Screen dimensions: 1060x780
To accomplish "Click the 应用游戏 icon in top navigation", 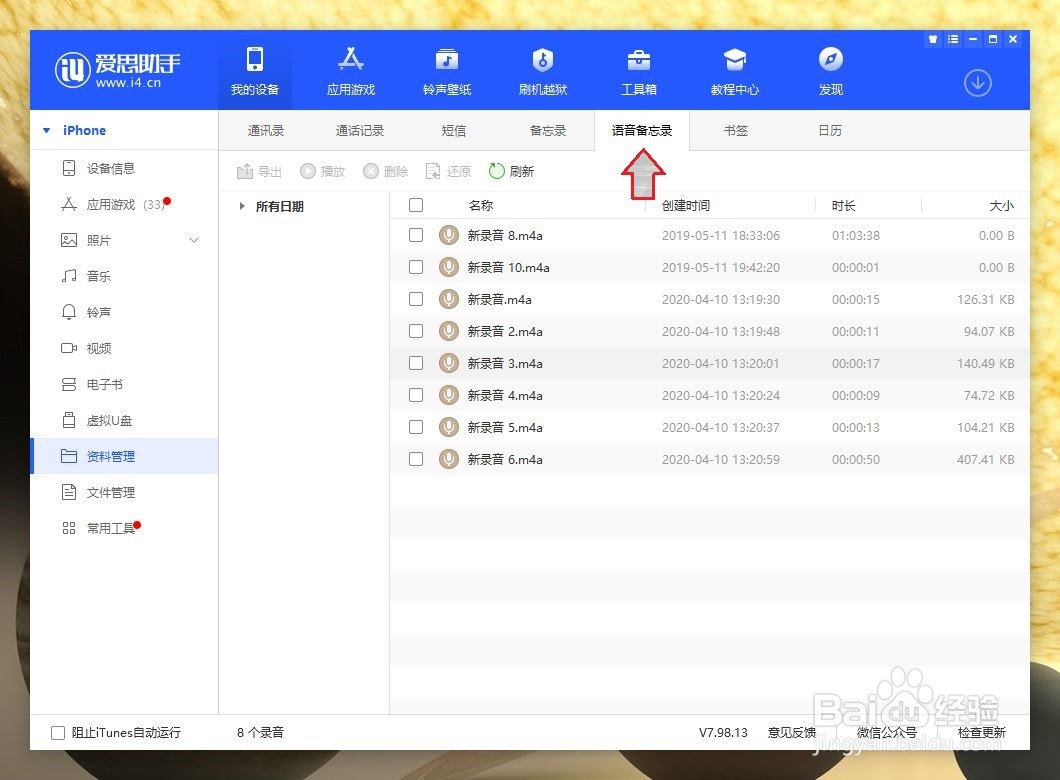I will pyautogui.click(x=349, y=70).
